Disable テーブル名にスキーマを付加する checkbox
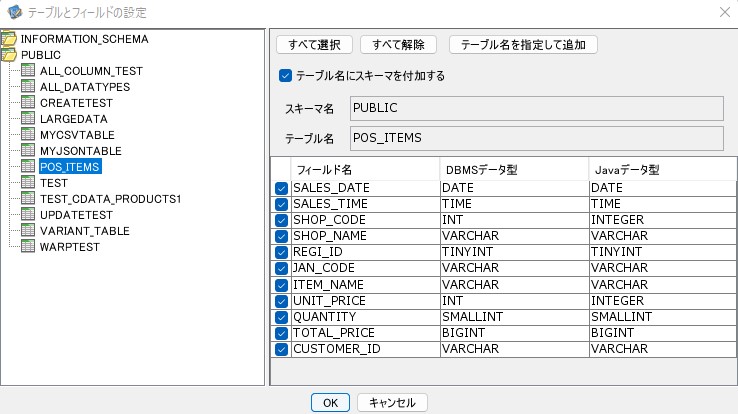The height and width of the screenshot is (414, 738). coord(286,75)
